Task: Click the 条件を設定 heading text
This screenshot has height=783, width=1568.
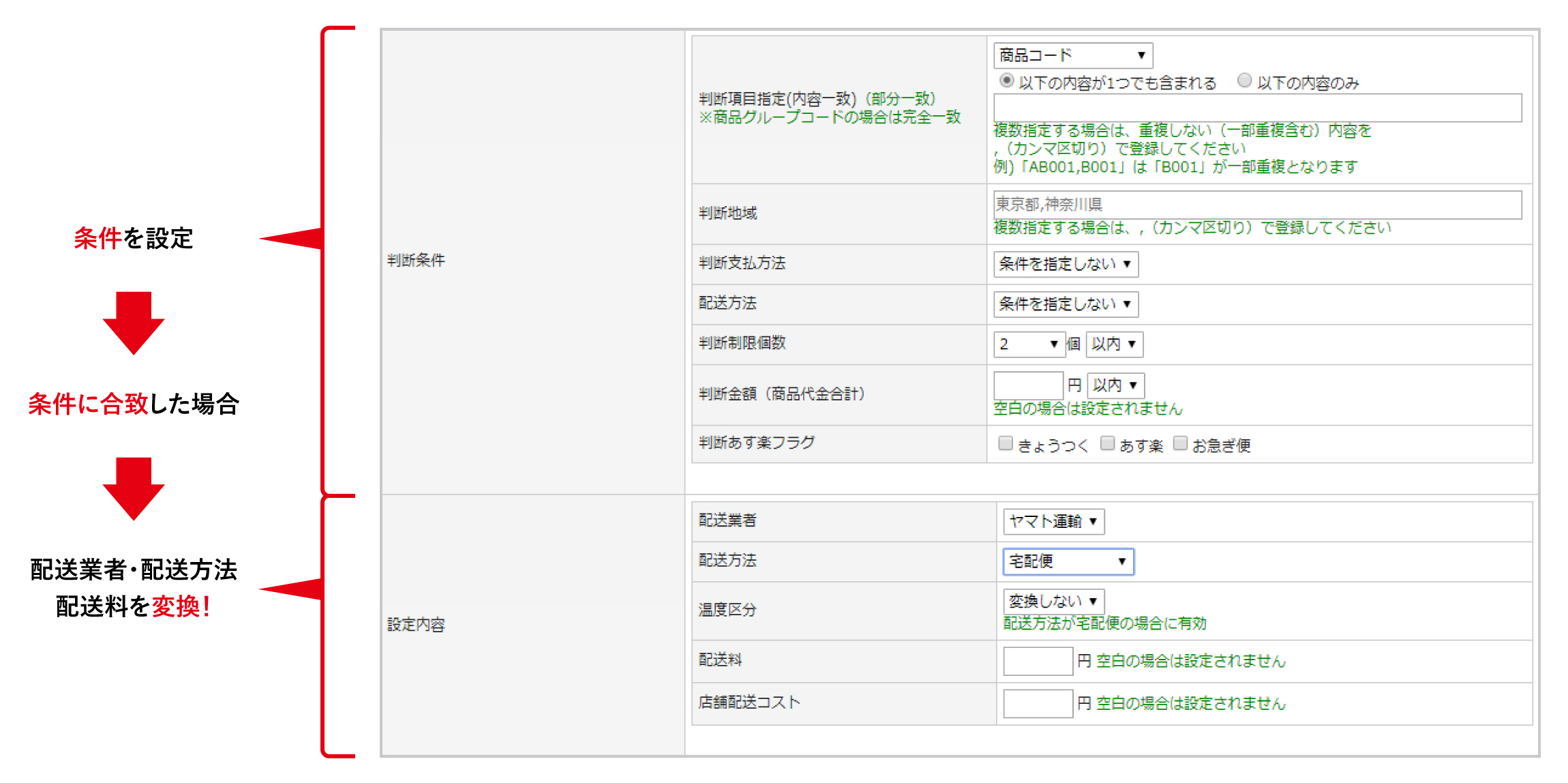Action: coord(134,239)
